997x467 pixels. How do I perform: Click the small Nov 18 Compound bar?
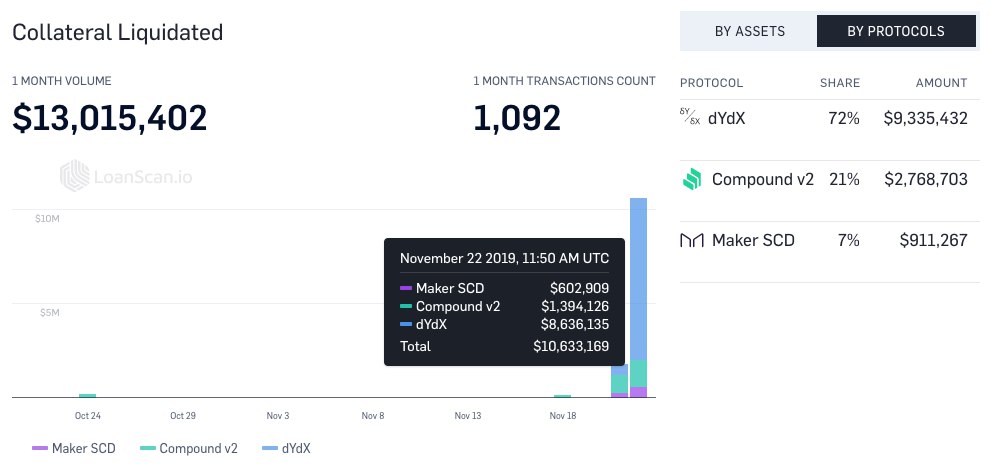coord(563,396)
